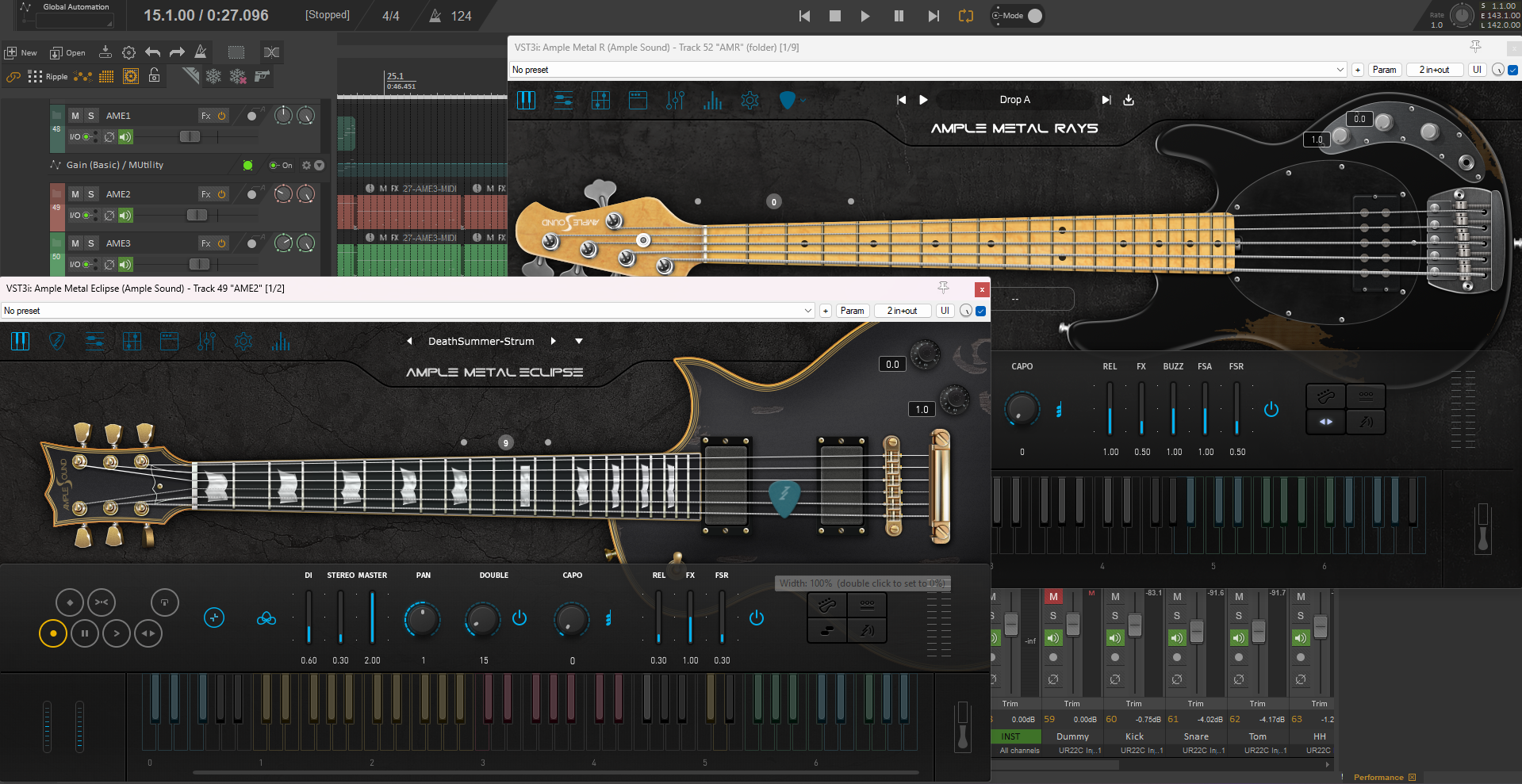Select next tuning after Drop A
Viewport: 1522px width, 784px height.
click(1106, 100)
